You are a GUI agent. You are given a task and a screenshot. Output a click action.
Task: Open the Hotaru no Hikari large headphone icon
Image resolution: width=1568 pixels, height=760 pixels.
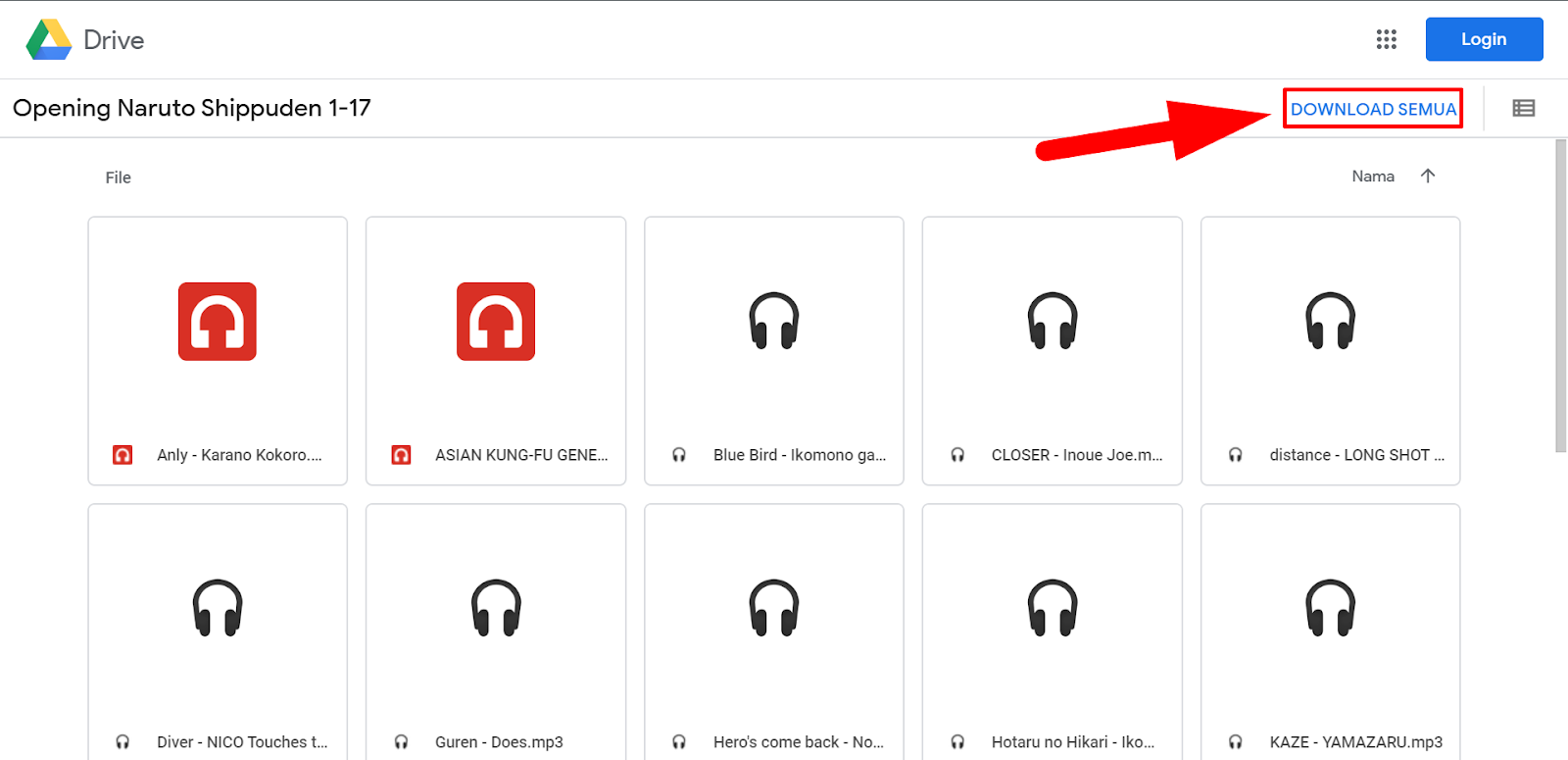pyautogui.click(x=1053, y=608)
